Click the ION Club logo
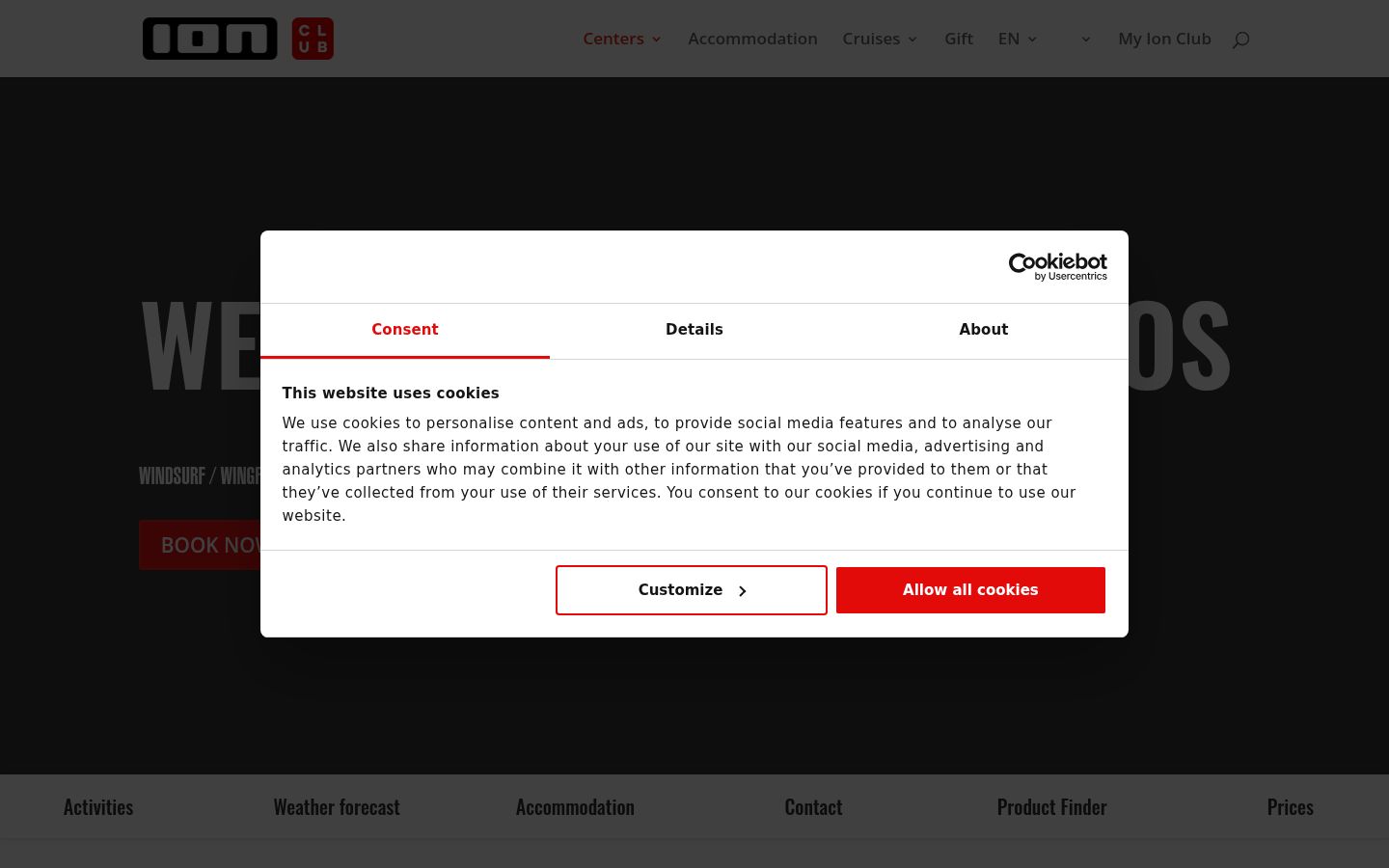This screenshot has height=868, width=1389. [238, 39]
